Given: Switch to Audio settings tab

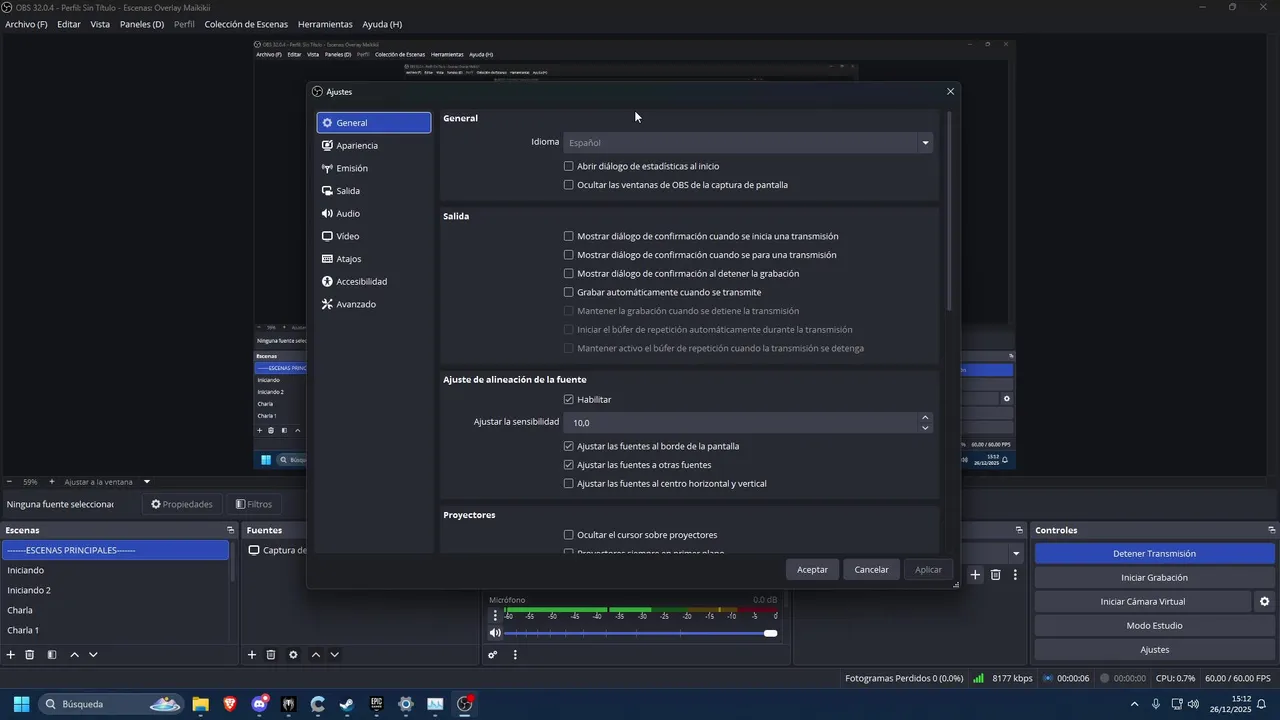Looking at the screenshot, I should pyautogui.click(x=374, y=213).
